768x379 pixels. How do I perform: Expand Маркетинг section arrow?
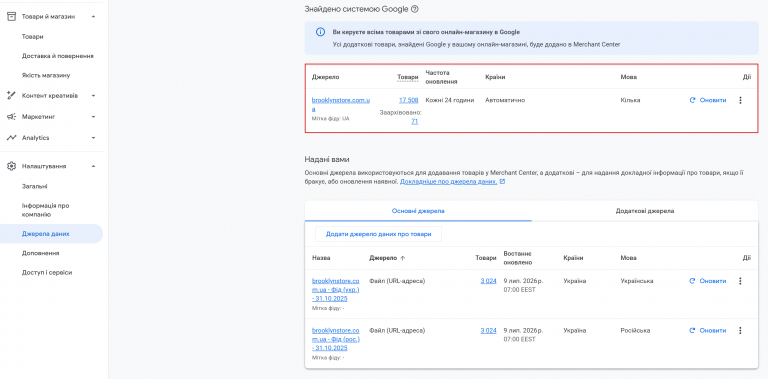[x=93, y=117]
